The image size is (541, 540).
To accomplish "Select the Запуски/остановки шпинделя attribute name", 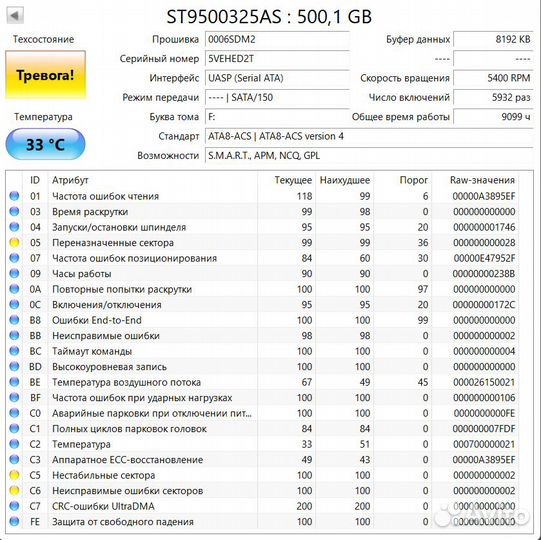I will click(x=119, y=227).
